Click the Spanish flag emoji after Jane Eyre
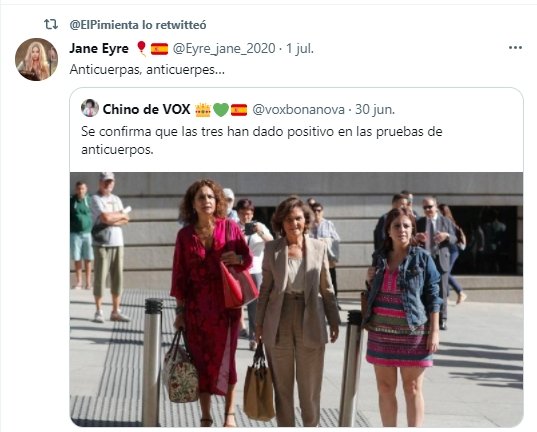The height and width of the screenshot is (432, 537). (x=160, y=49)
